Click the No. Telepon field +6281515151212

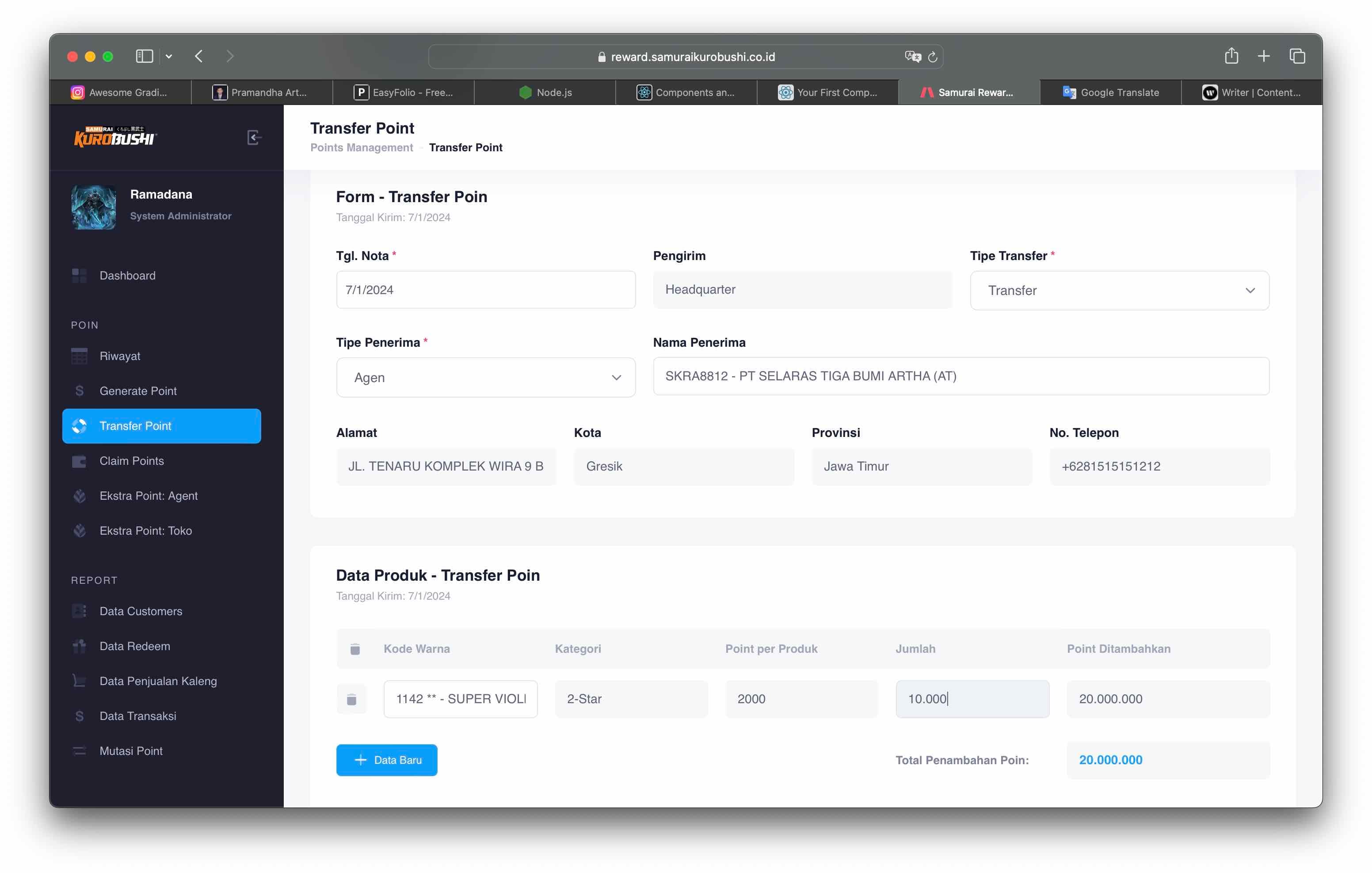(1159, 467)
